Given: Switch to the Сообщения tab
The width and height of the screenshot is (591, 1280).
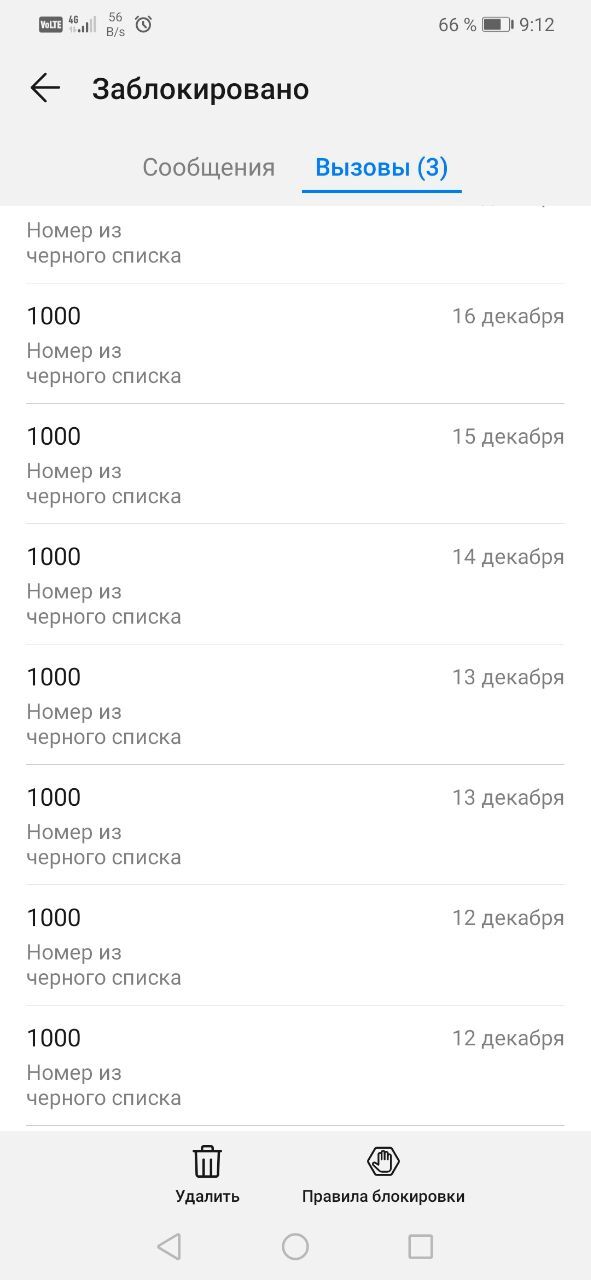Looking at the screenshot, I should [208, 167].
